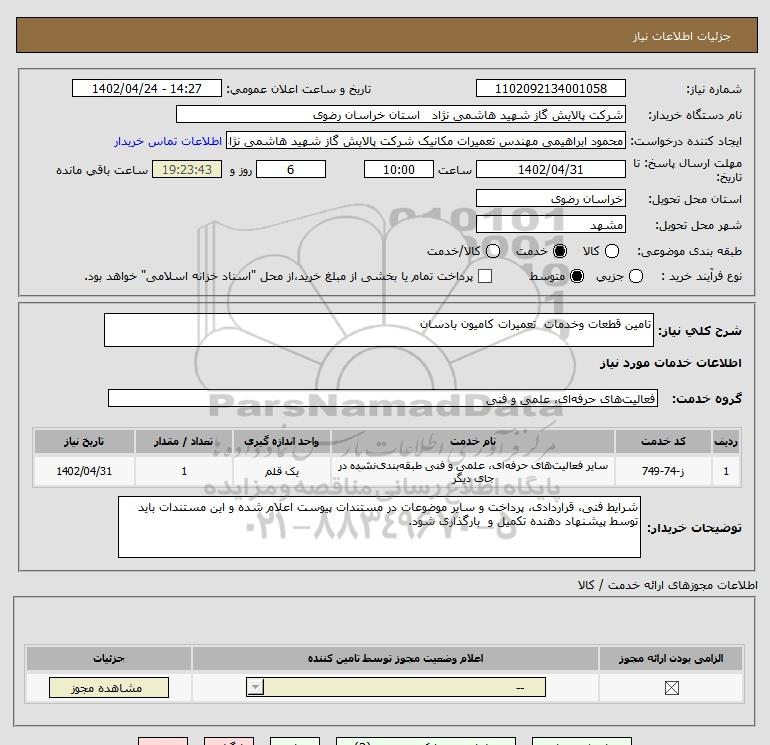Image resolution: width=770 pixels, height=745 pixels.
Task: Click the نام خدمت column header
Action: pyautogui.click(x=473, y=441)
